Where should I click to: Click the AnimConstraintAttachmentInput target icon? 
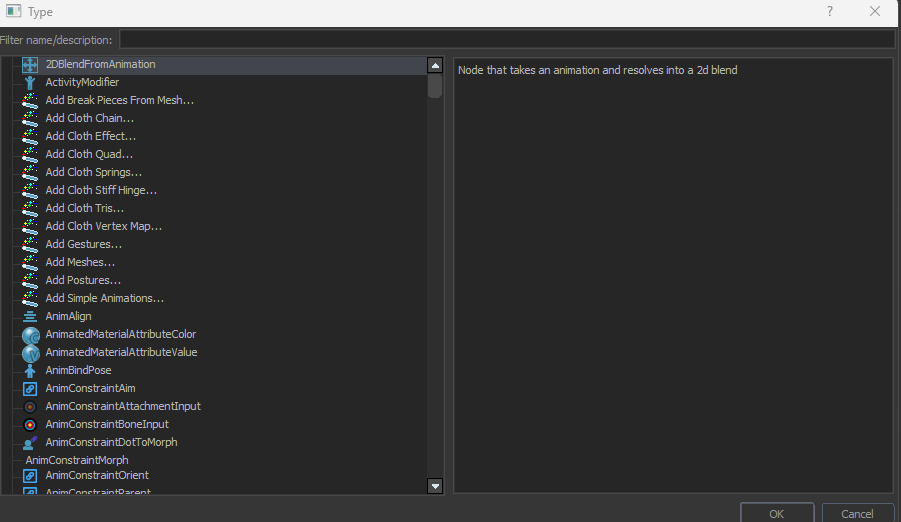(30, 406)
